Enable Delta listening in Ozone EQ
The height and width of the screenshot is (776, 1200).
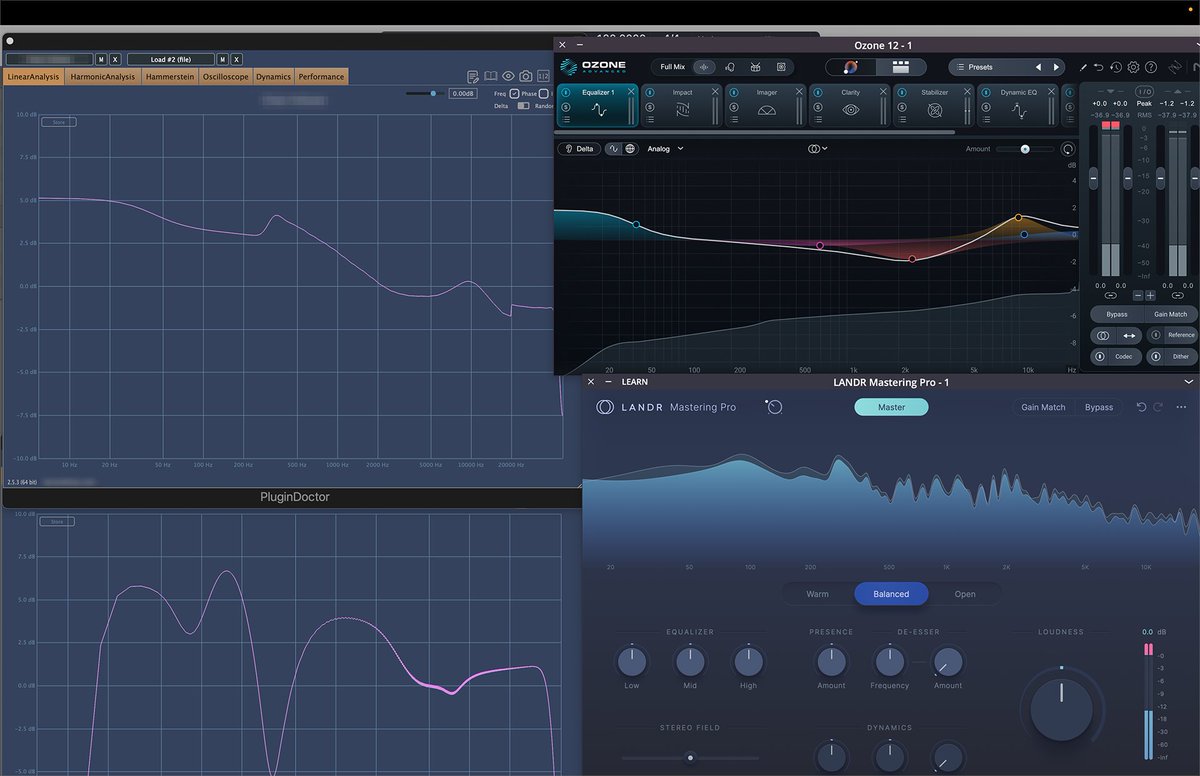coord(579,149)
